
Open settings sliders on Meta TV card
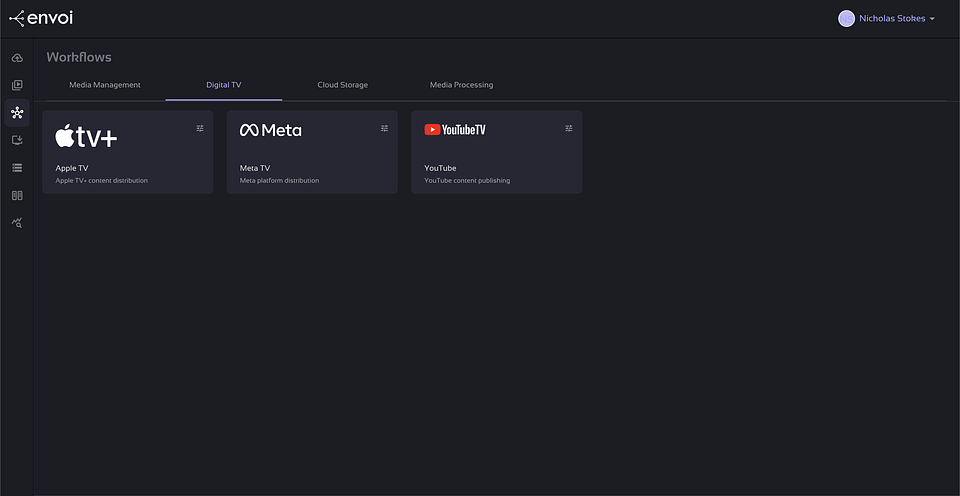385,128
